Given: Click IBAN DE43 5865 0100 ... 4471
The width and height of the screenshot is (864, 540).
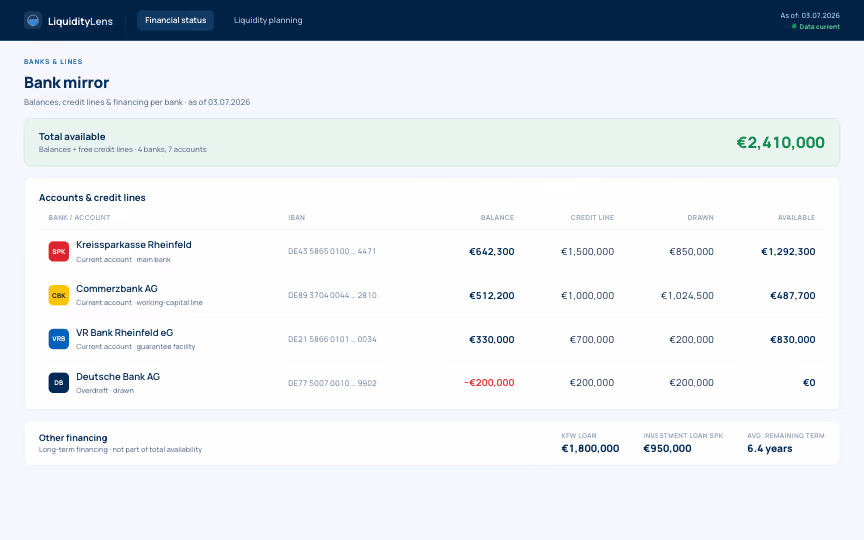Looking at the screenshot, I should point(332,251).
